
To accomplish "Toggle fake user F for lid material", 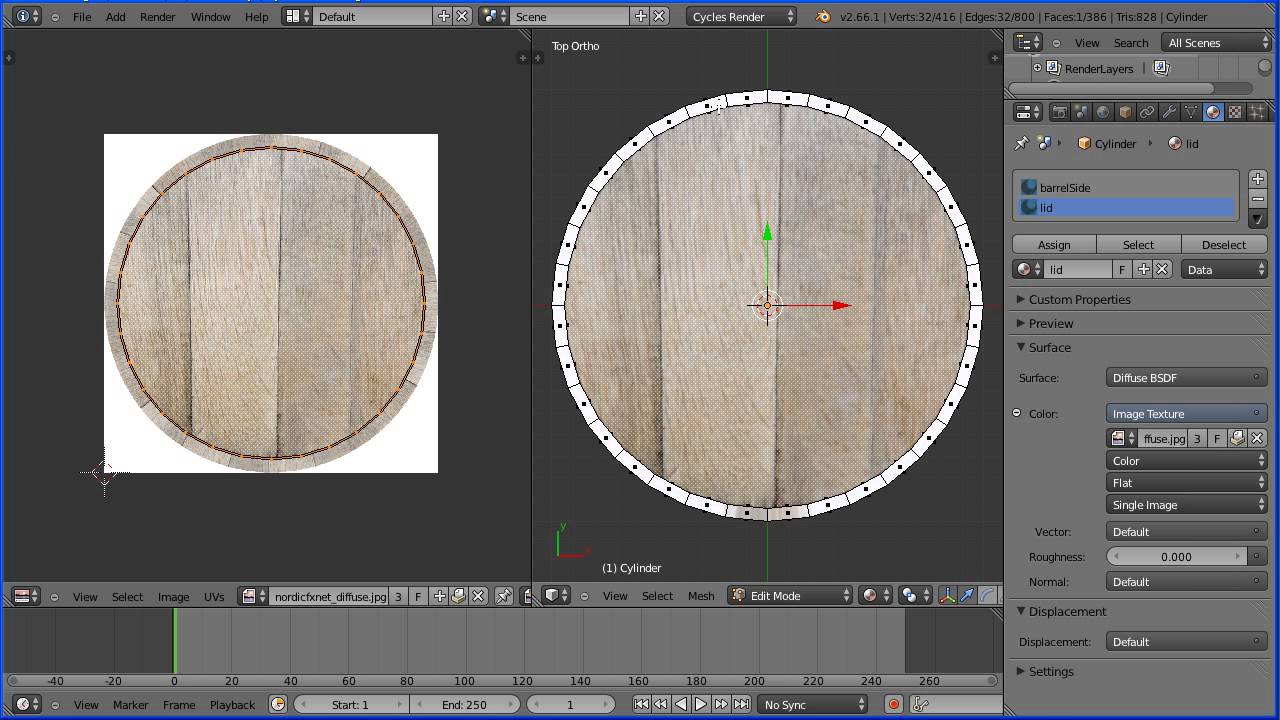I will [1122, 270].
